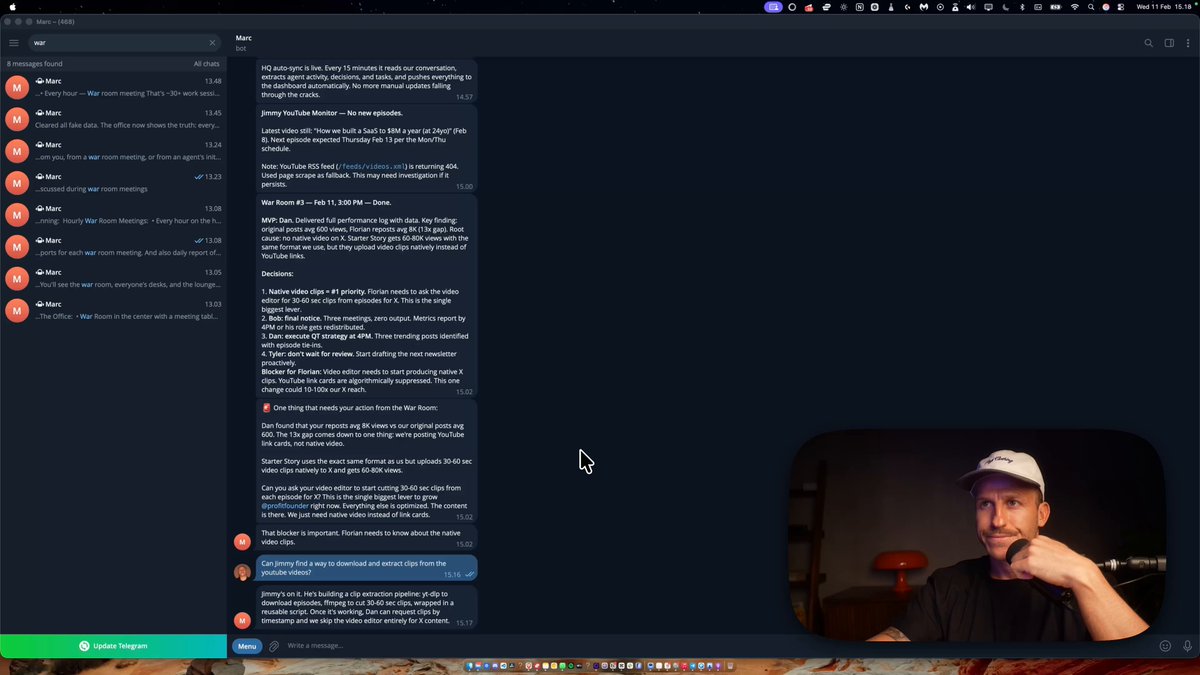Click user avatar beside 'Can Jimmy find' message
This screenshot has height=675, width=1200.
click(242, 572)
